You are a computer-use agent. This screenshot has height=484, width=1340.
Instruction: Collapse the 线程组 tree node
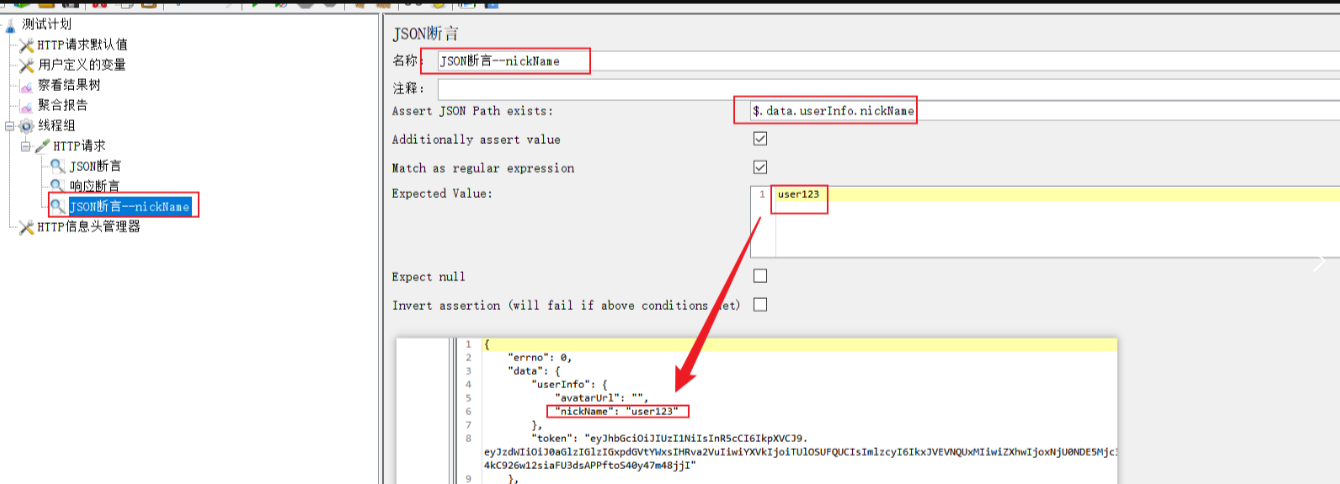(x=11, y=126)
